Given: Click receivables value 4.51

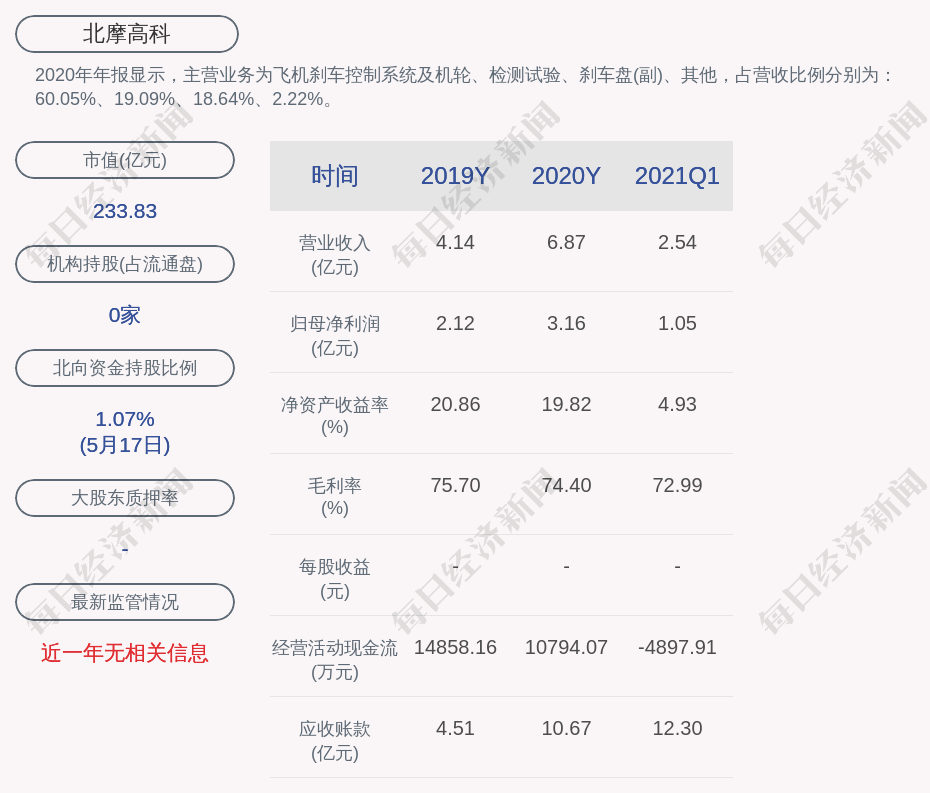Looking at the screenshot, I should pos(455,728).
